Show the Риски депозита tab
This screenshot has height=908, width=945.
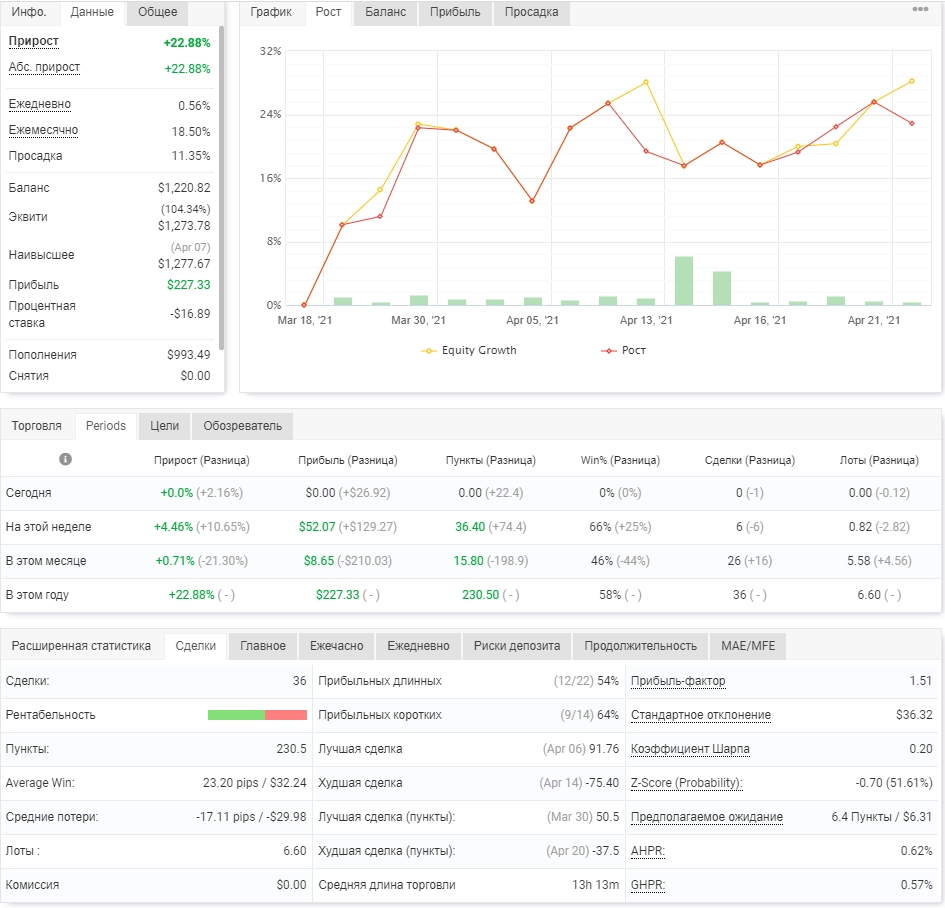click(x=516, y=646)
